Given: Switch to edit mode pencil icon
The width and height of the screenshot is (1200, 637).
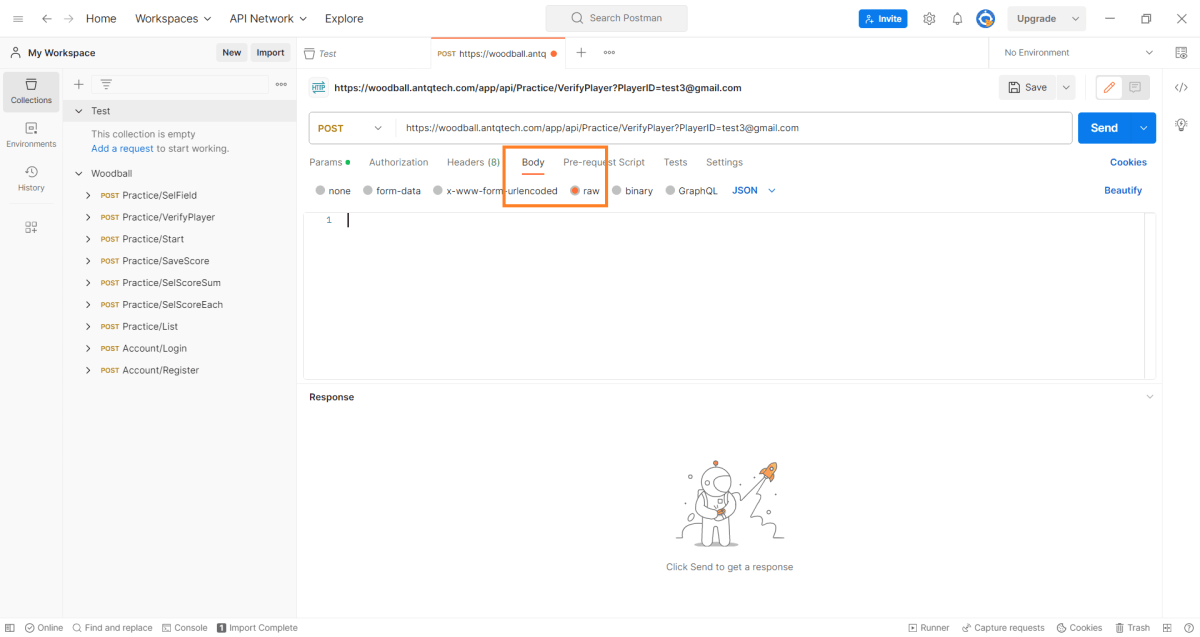Looking at the screenshot, I should click(1109, 88).
